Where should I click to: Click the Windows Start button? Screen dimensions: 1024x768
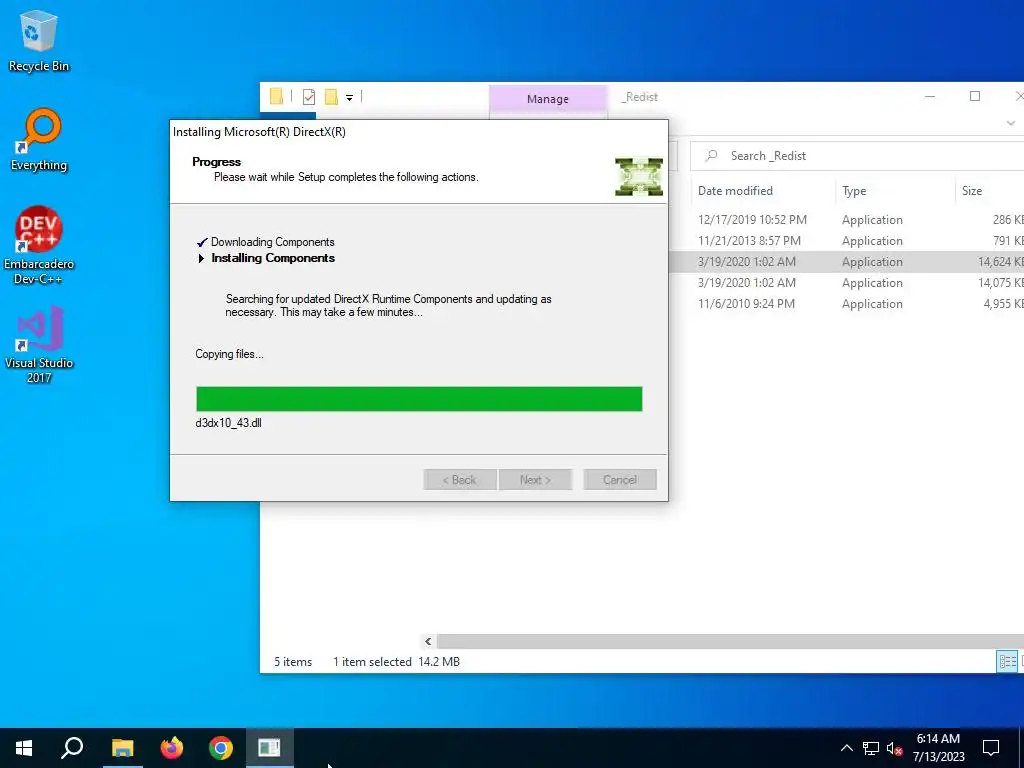[x=24, y=748]
